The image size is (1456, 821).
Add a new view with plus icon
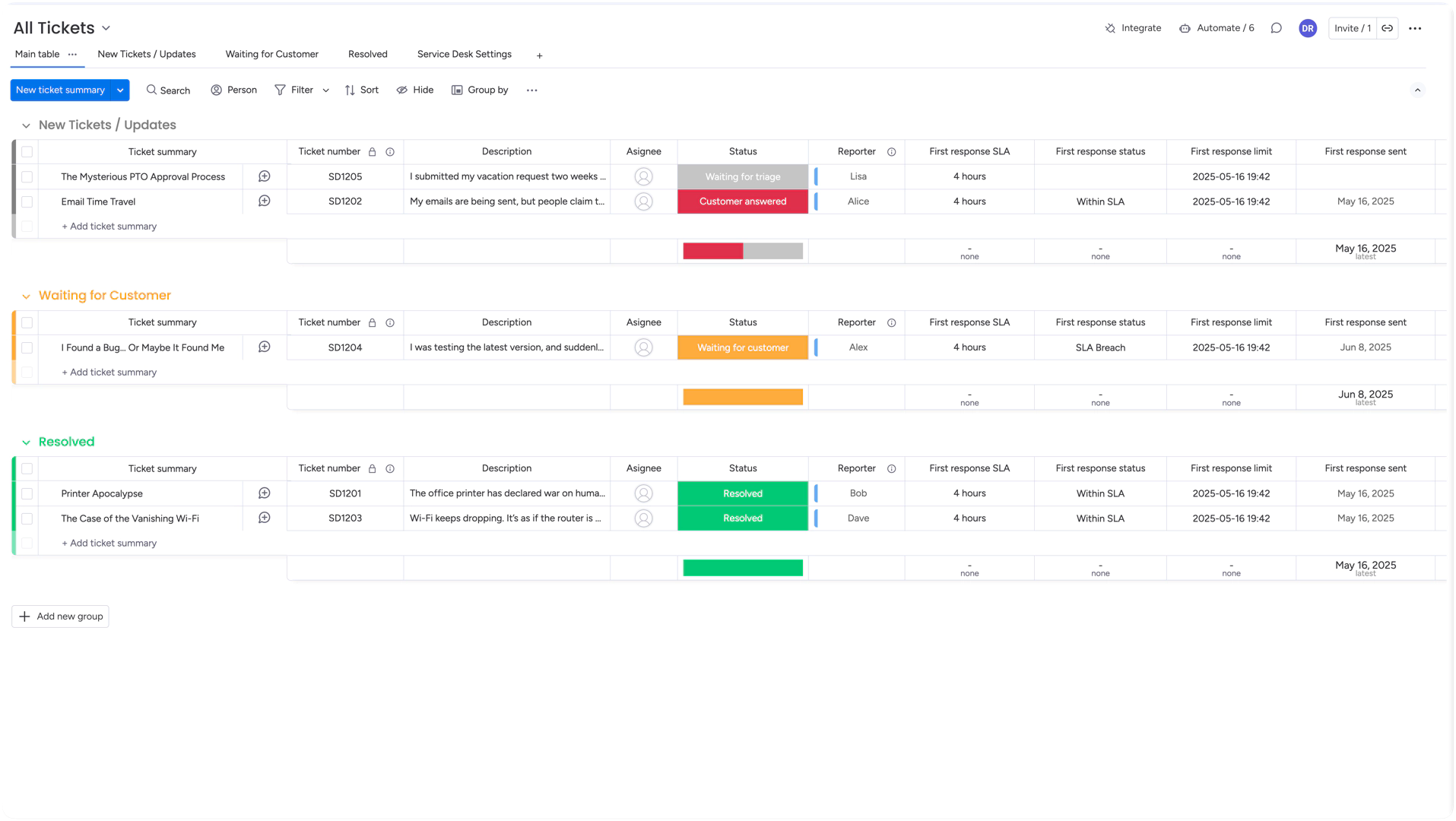point(539,55)
